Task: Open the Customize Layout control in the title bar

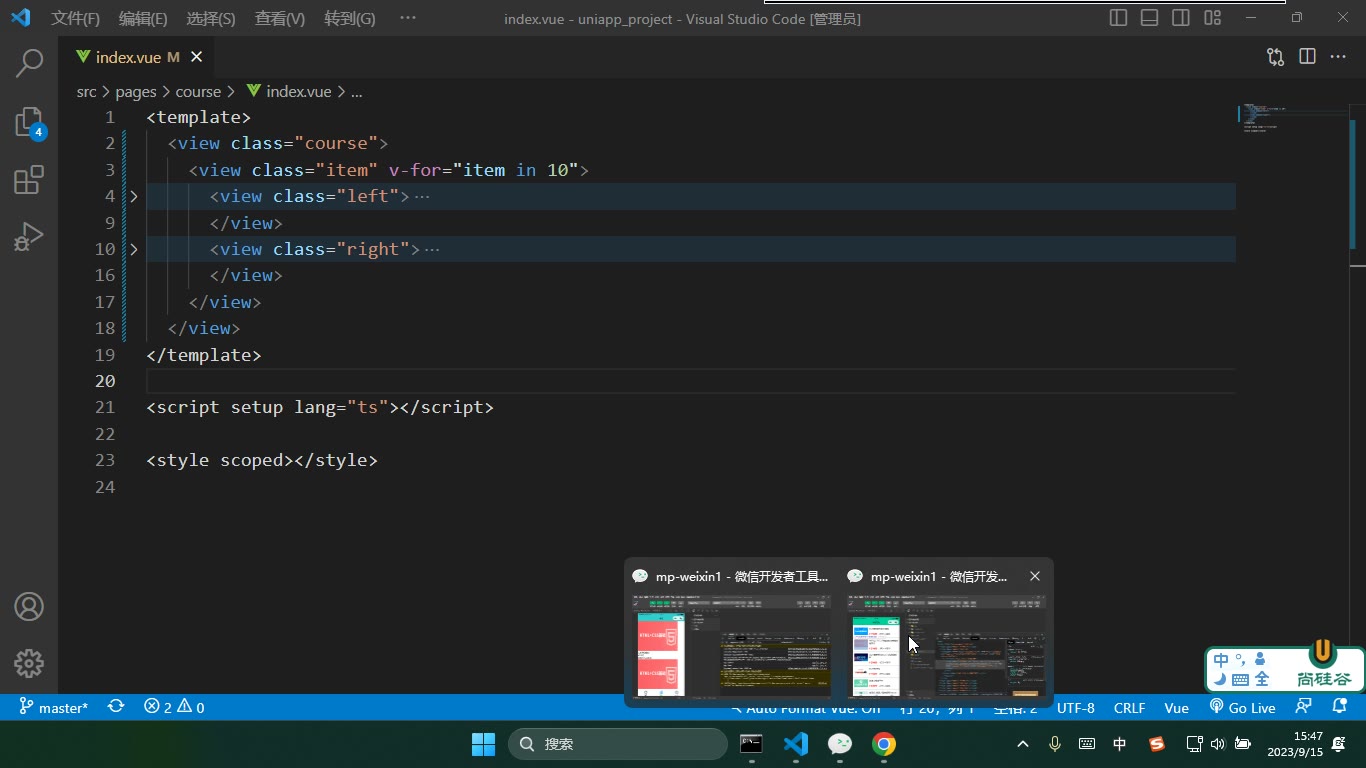Action: click(1212, 18)
